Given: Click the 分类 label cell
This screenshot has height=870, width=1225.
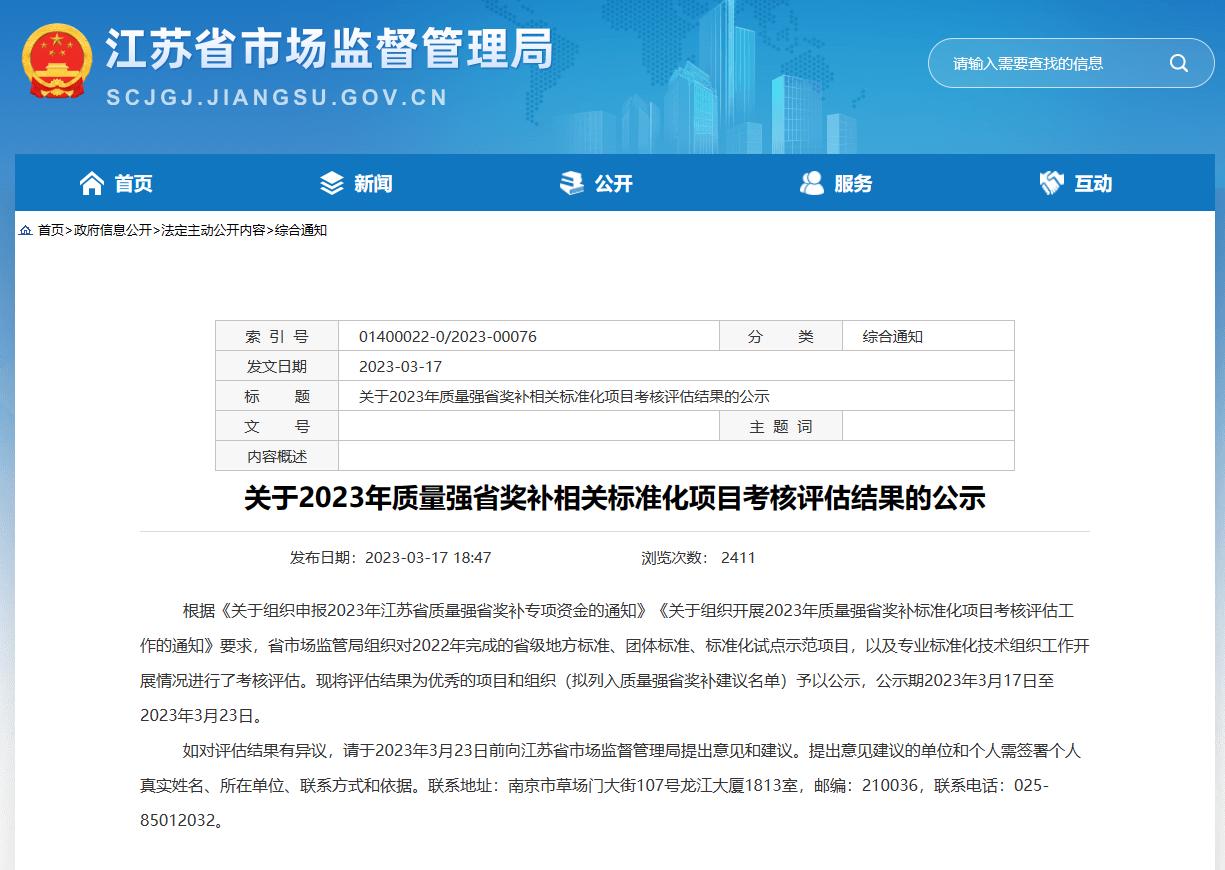Looking at the screenshot, I should pyautogui.click(x=781, y=336).
